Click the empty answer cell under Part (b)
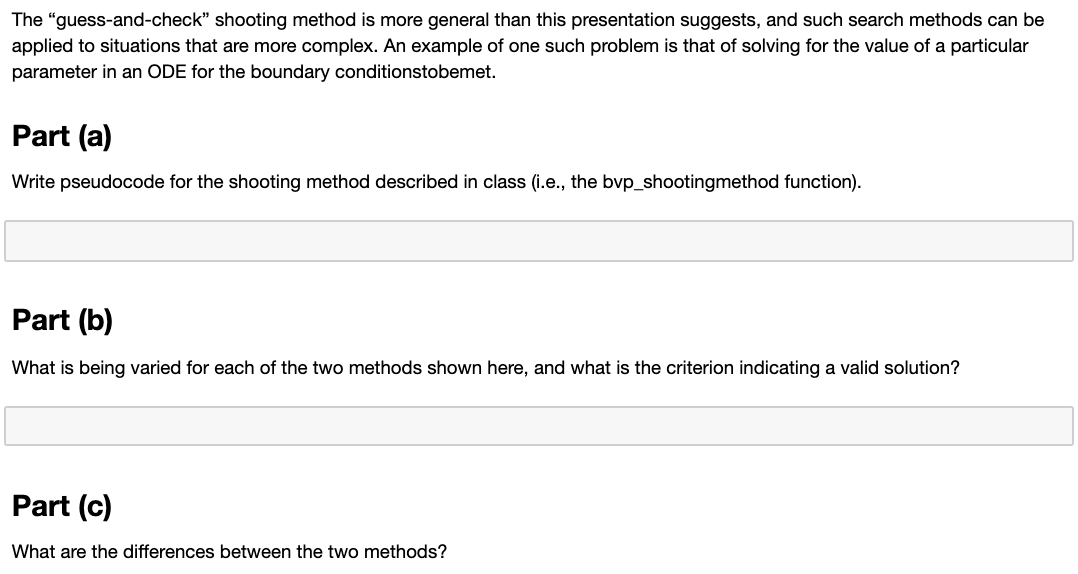Image resolution: width=1078 pixels, height=574 pixels. [x=539, y=426]
